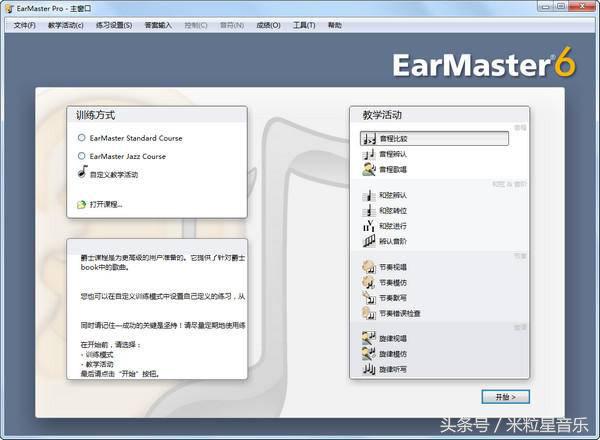The image size is (600, 440).
Task: Open the 成绩(O) menu
Action: [x=268, y=25]
